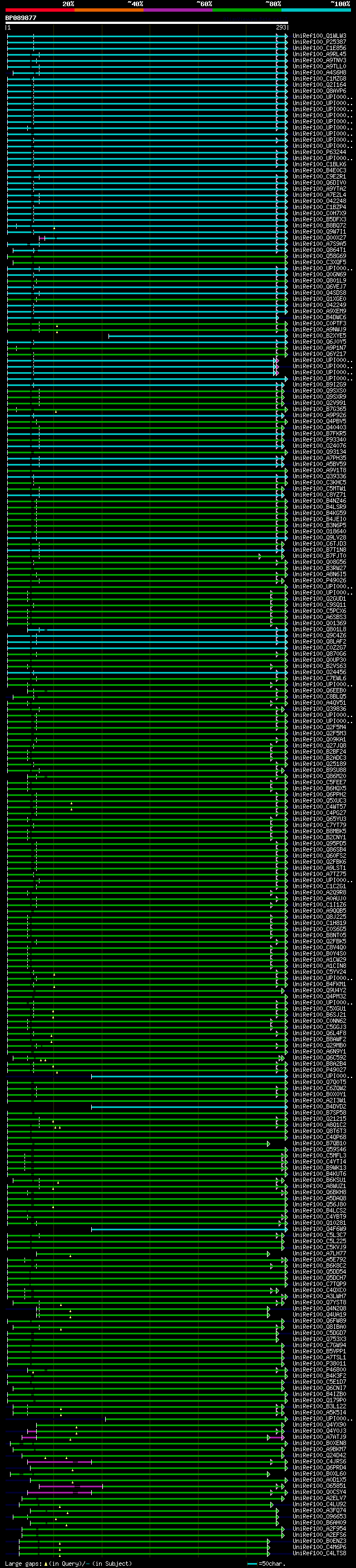This screenshot has height=1568, width=356.
Task: Select hit UniRef100_P93340
Action: [x=319, y=439]
